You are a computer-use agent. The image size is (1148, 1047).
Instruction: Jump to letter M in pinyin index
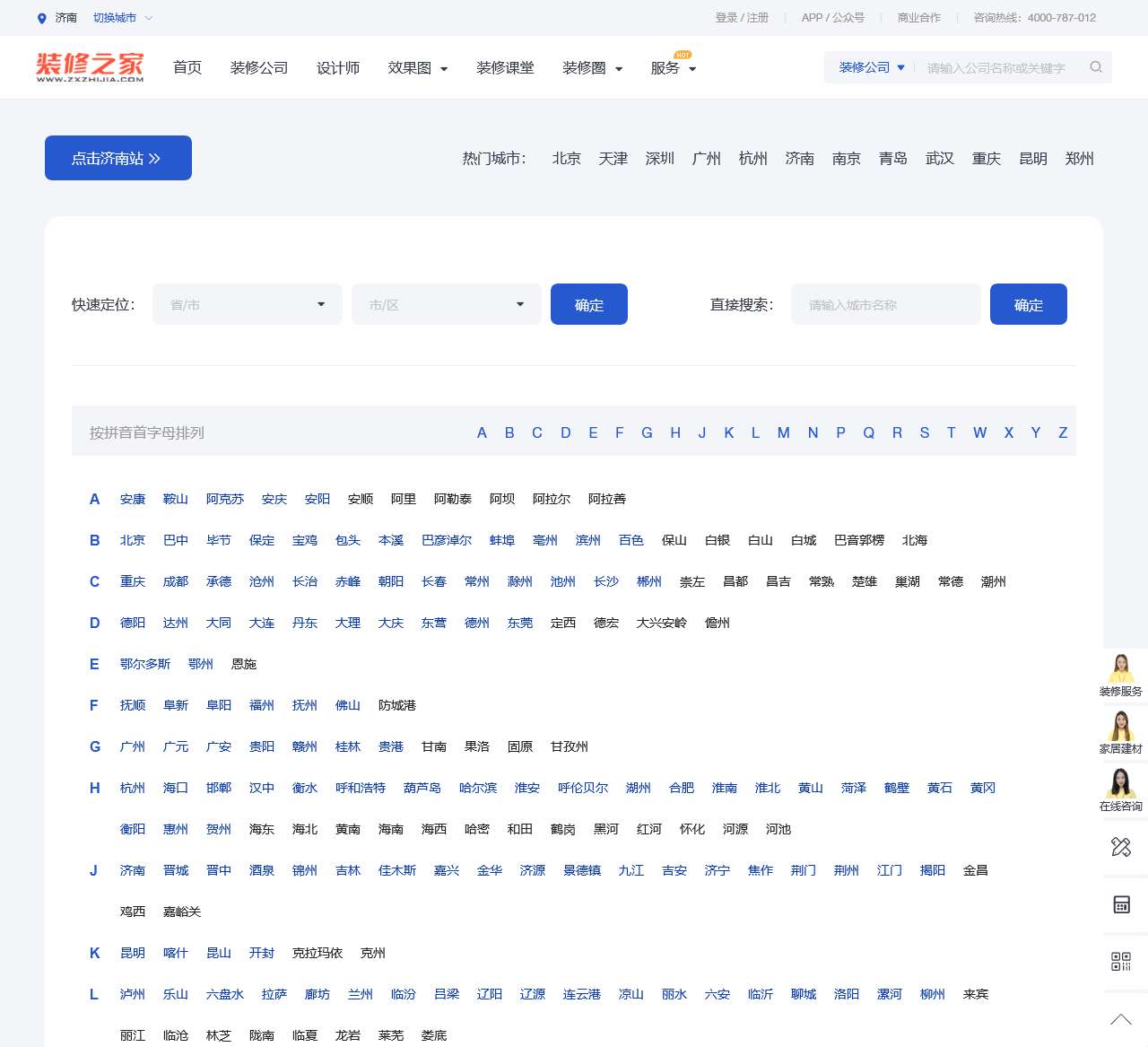pos(783,432)
